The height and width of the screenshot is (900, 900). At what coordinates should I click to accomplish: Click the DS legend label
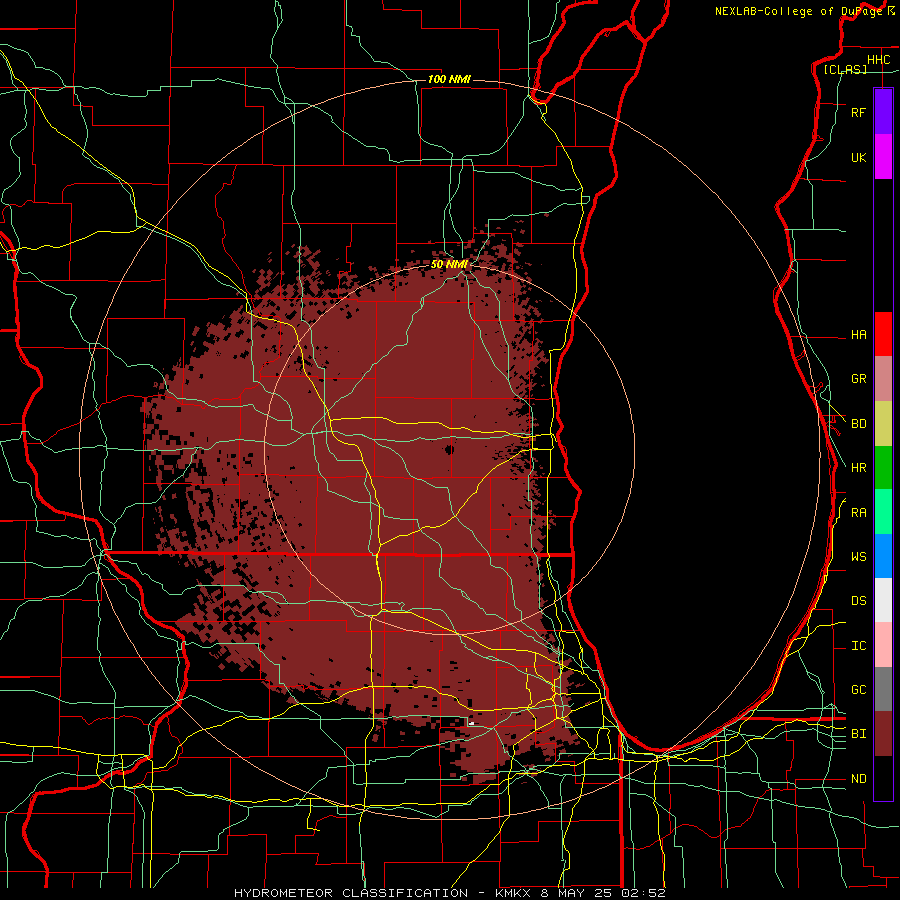point(858,601)
